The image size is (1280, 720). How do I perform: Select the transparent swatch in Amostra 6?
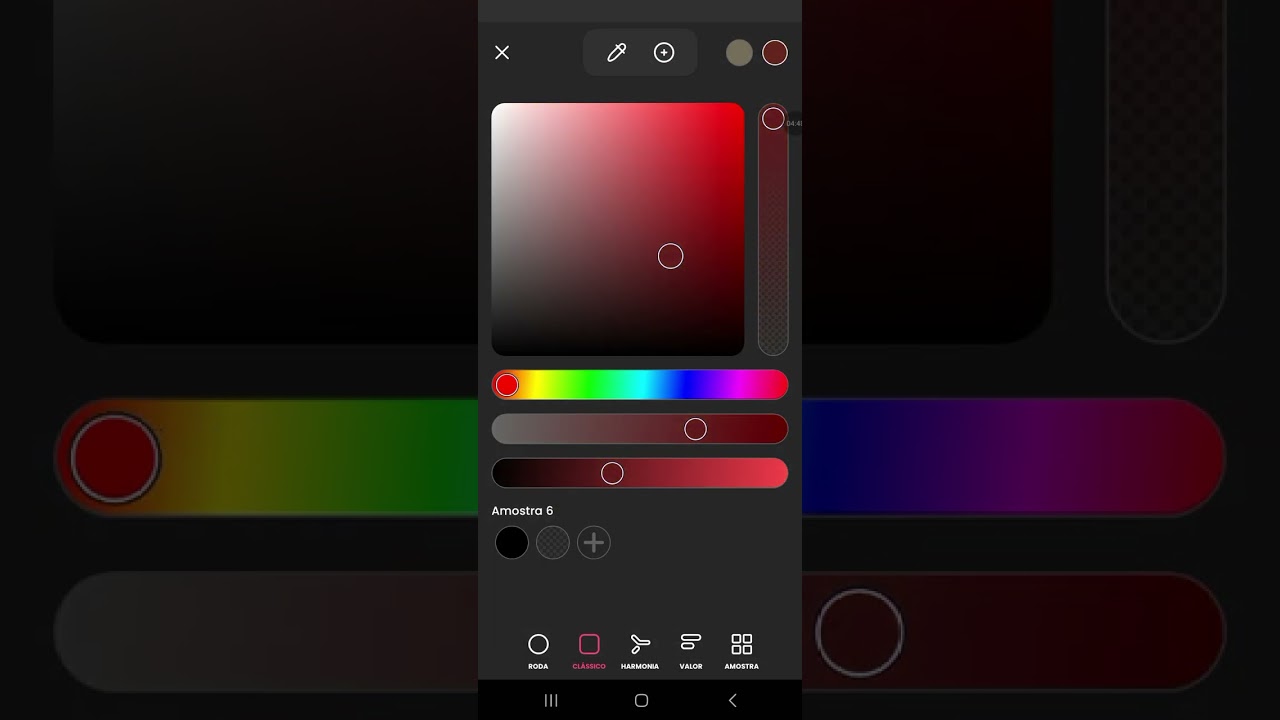point(553,542)
